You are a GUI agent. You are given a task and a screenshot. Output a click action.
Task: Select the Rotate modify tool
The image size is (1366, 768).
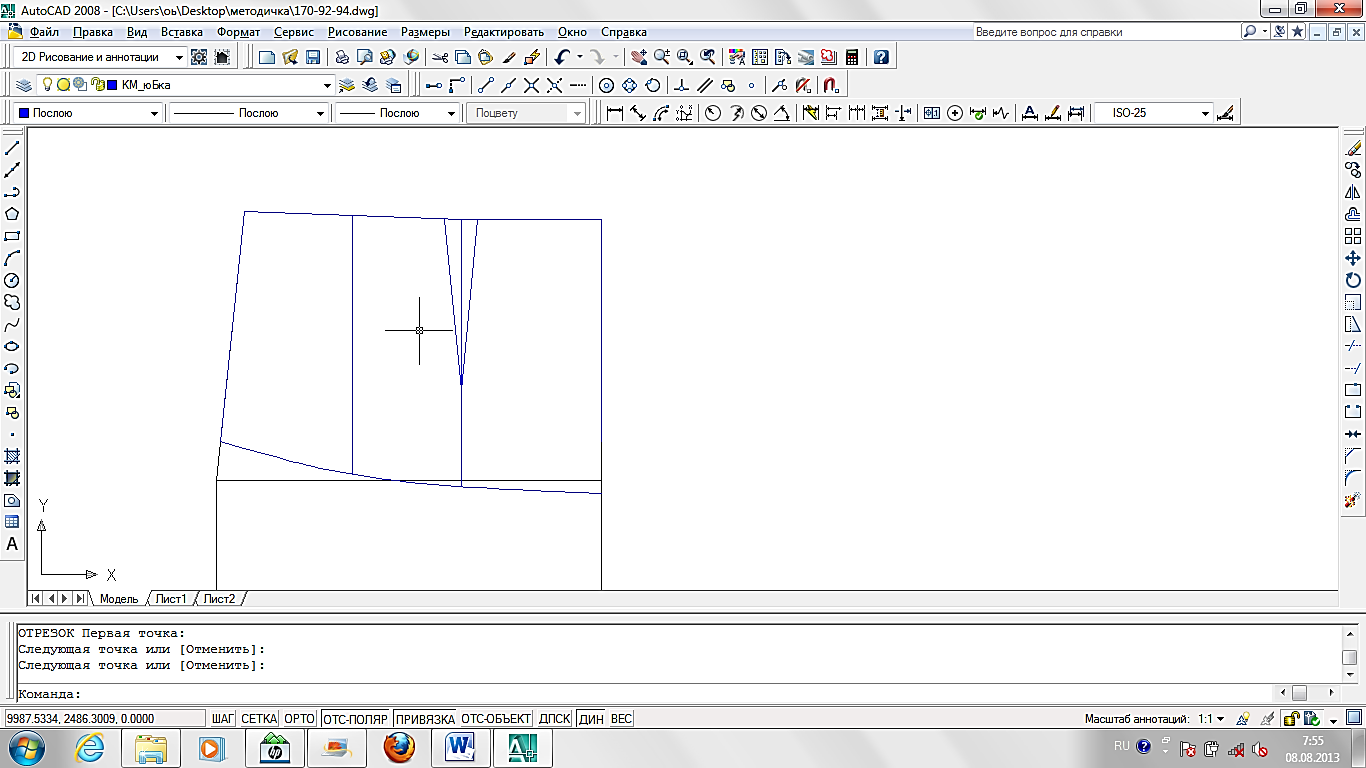tap(1353, 280)
